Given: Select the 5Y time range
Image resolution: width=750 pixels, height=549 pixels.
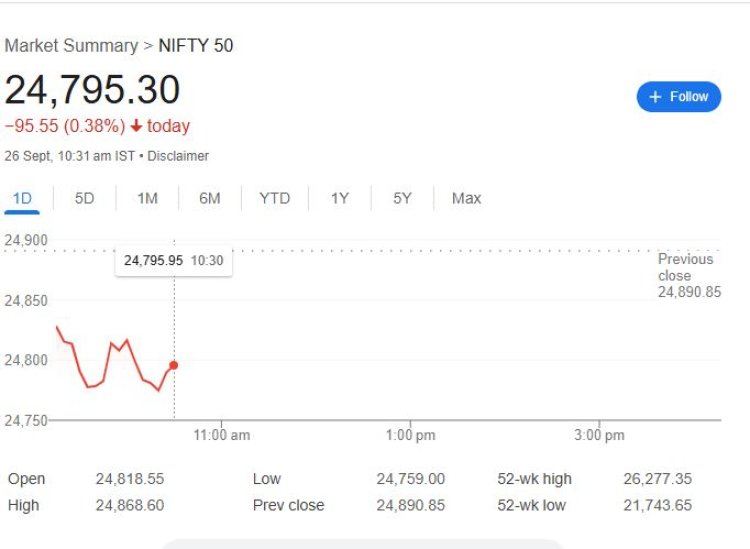Looking at the screenshot, I should coord(402,198).
